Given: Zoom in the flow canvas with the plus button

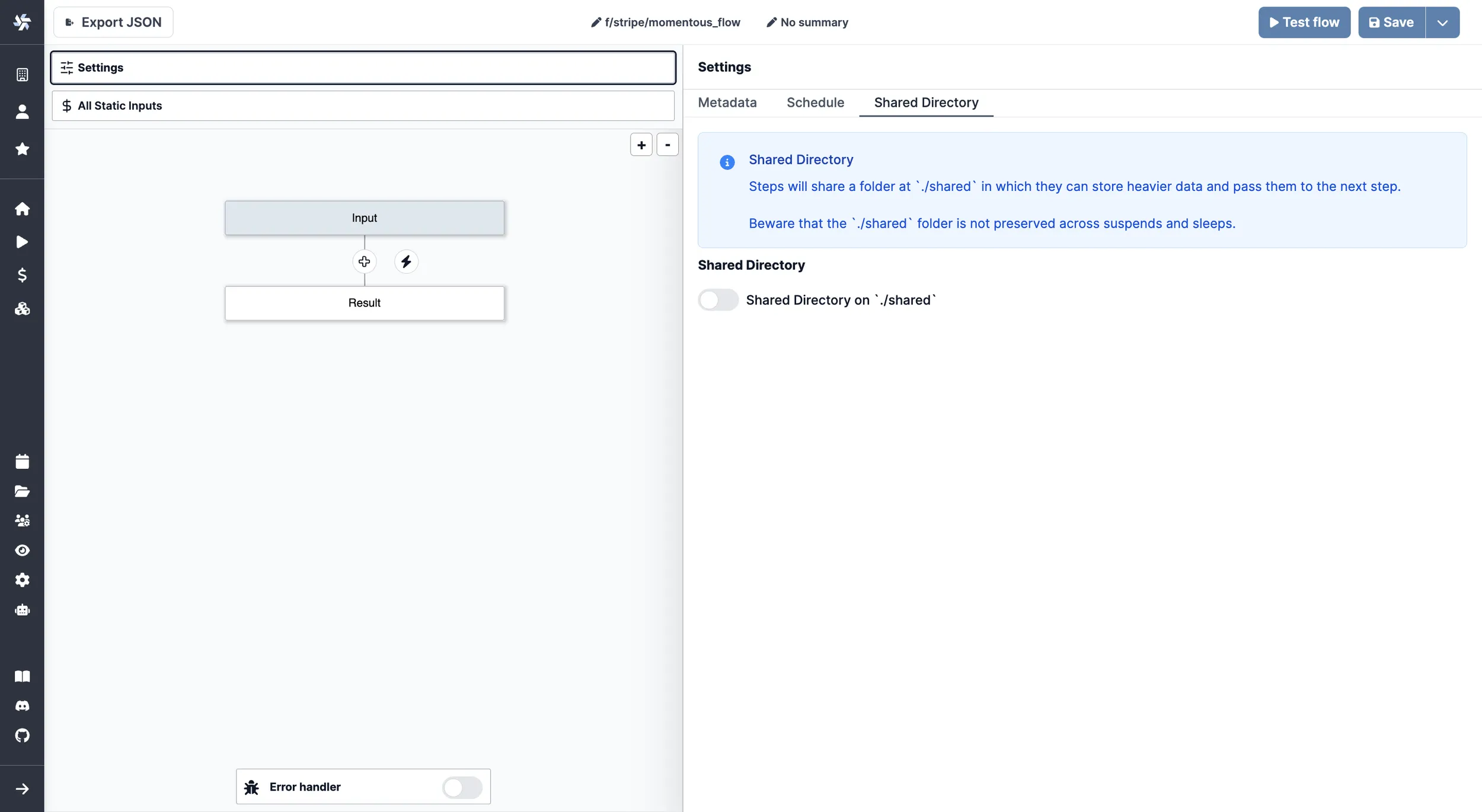Looking at the screenshot, I should pos(641,144).
